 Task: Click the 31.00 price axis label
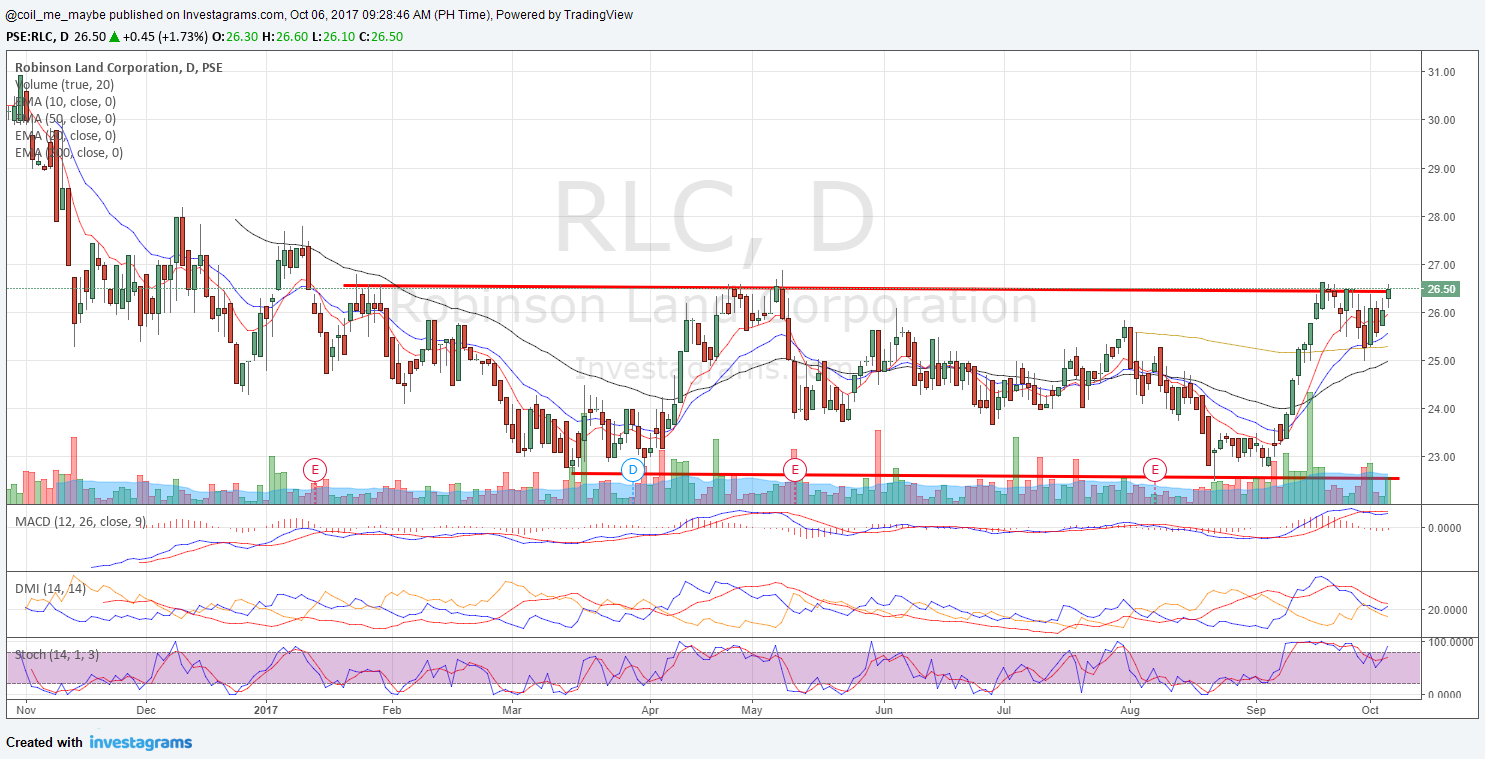[x=1441, y=72]
